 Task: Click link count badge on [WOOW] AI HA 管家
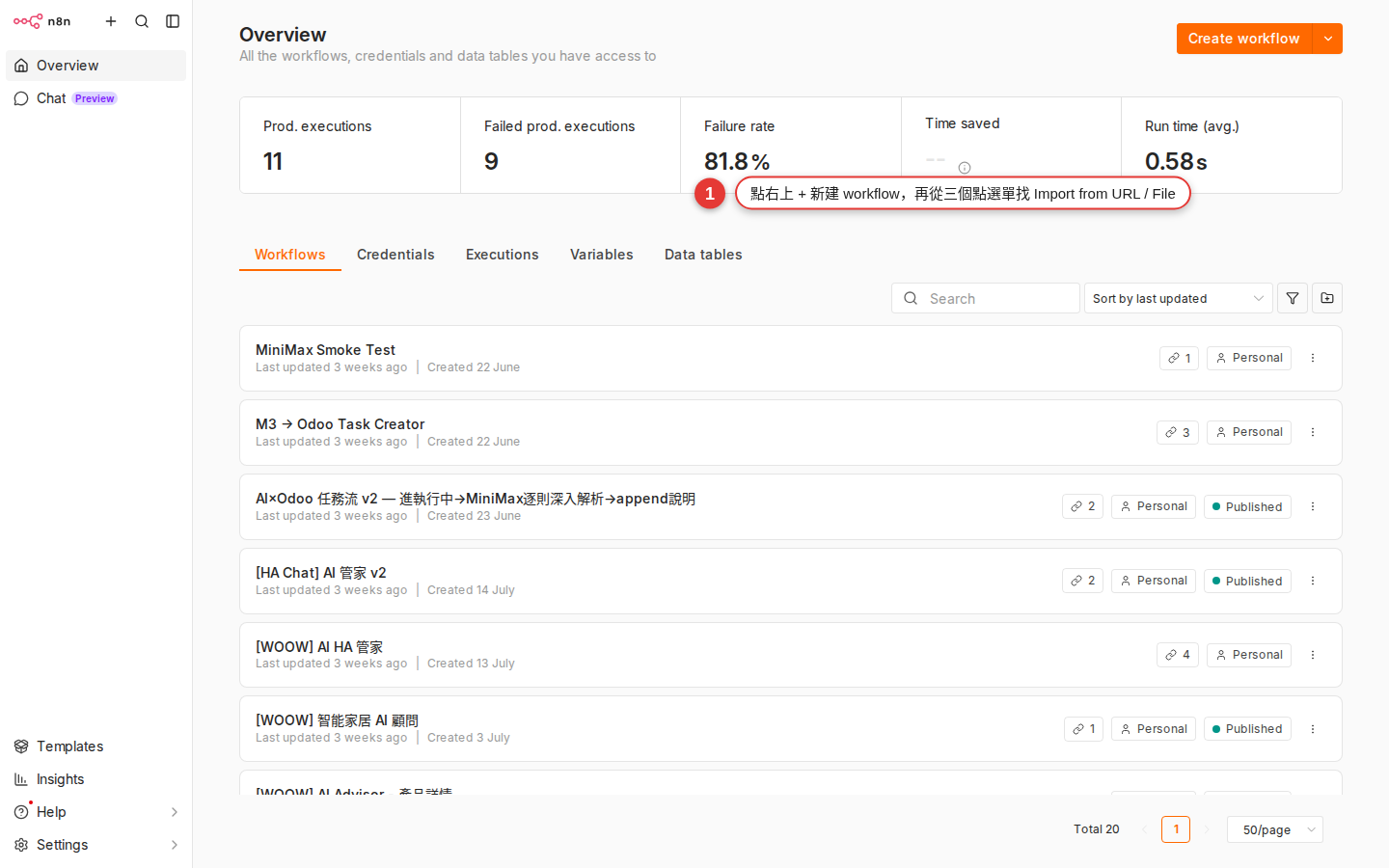click(x=1178, y=655)
